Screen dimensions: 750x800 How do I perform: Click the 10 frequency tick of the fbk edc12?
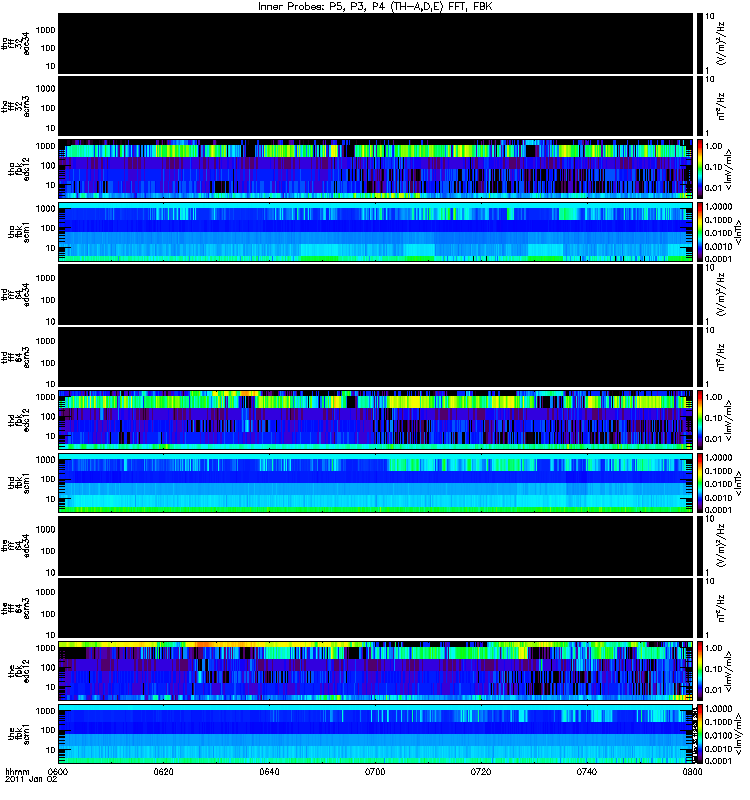[x=51, y=687]
